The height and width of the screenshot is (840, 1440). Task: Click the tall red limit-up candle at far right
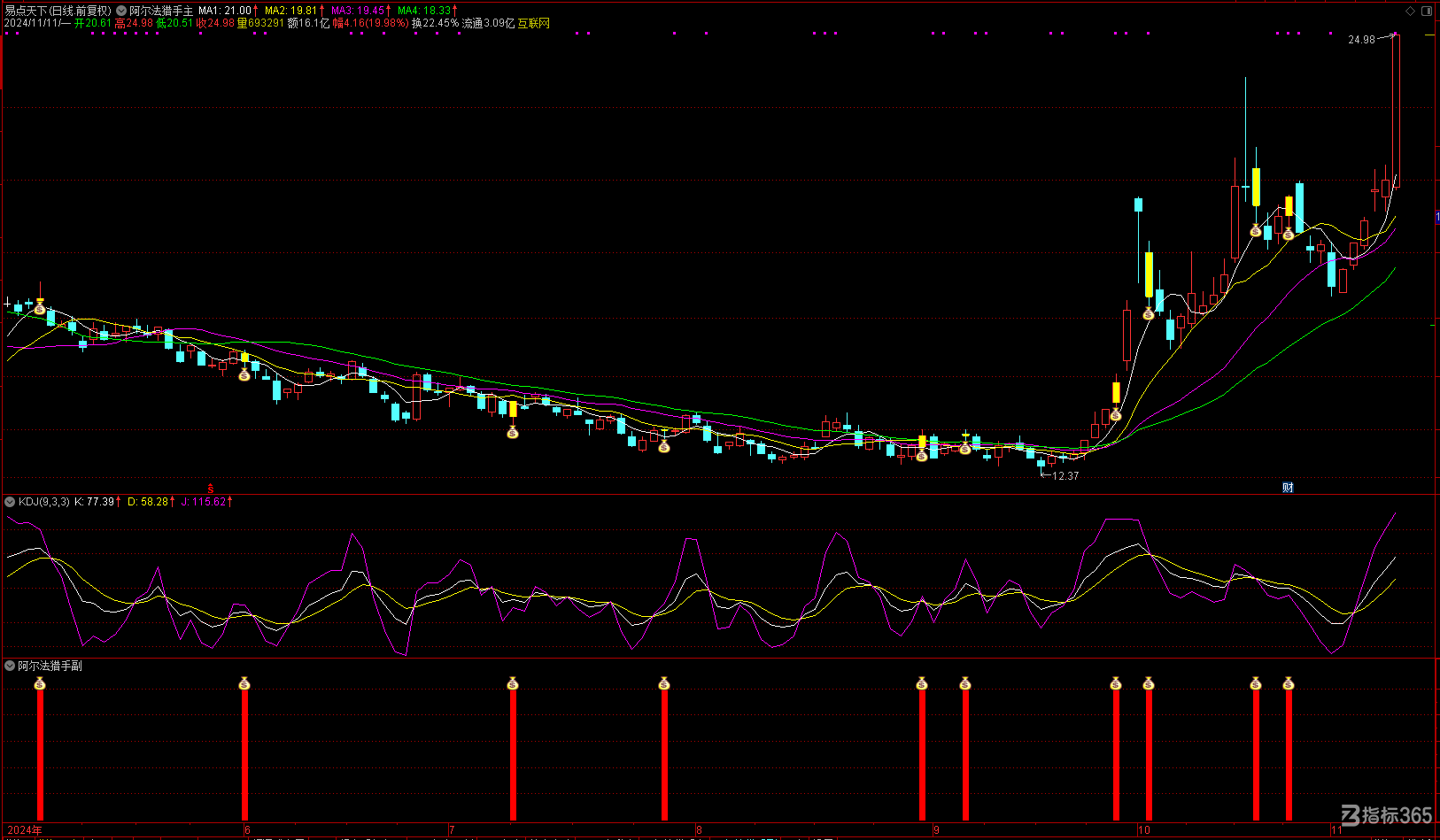coord(1396,111)
